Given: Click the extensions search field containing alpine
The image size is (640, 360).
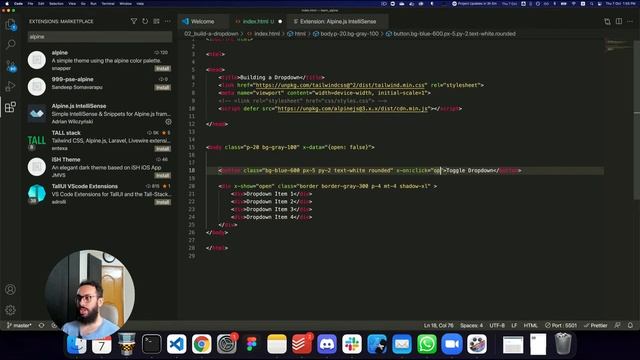Looking at the screenshot, I should pyautogui.click(x=100, y=37).
